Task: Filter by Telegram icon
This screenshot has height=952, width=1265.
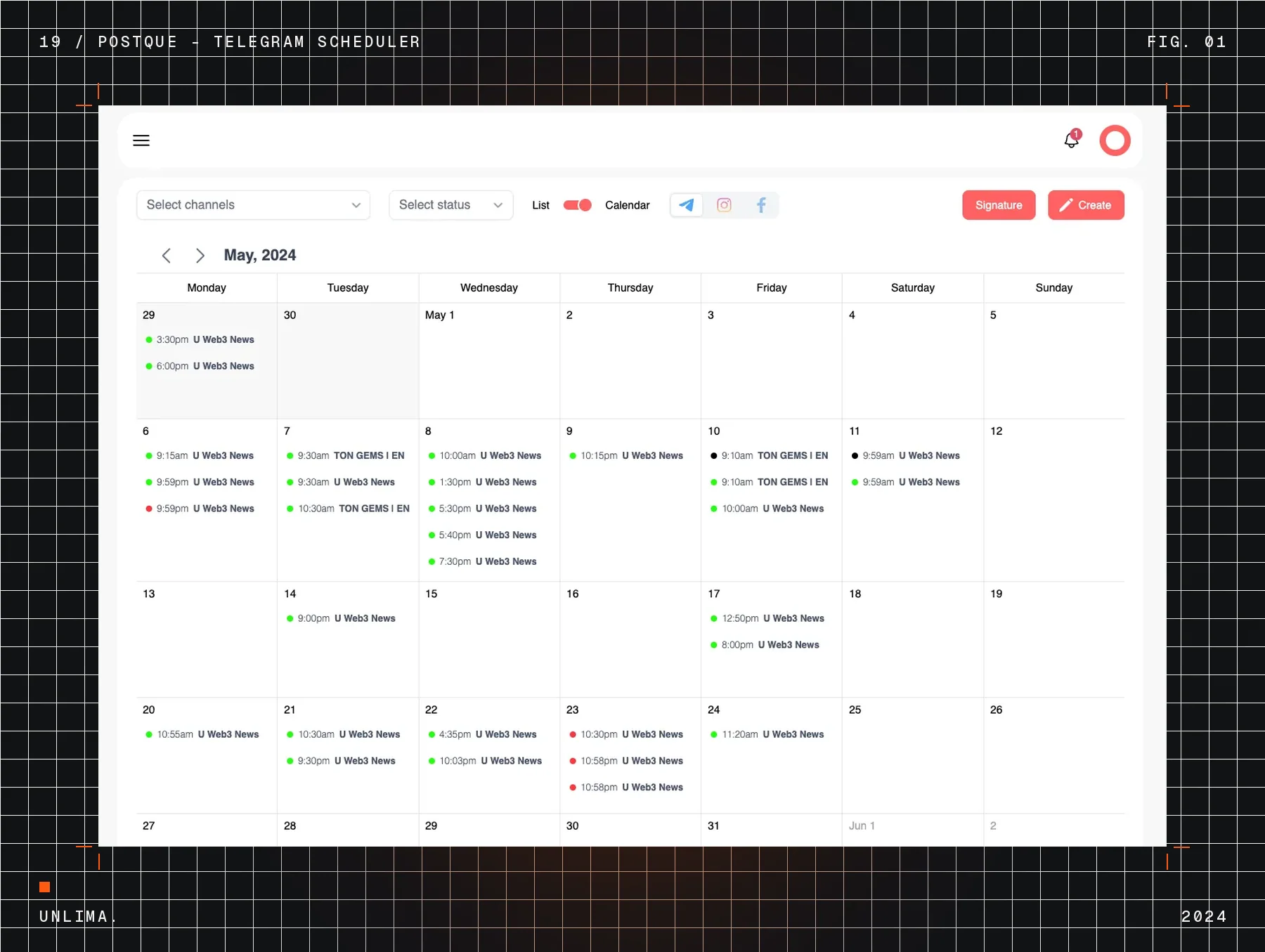Action: point(687,205)
